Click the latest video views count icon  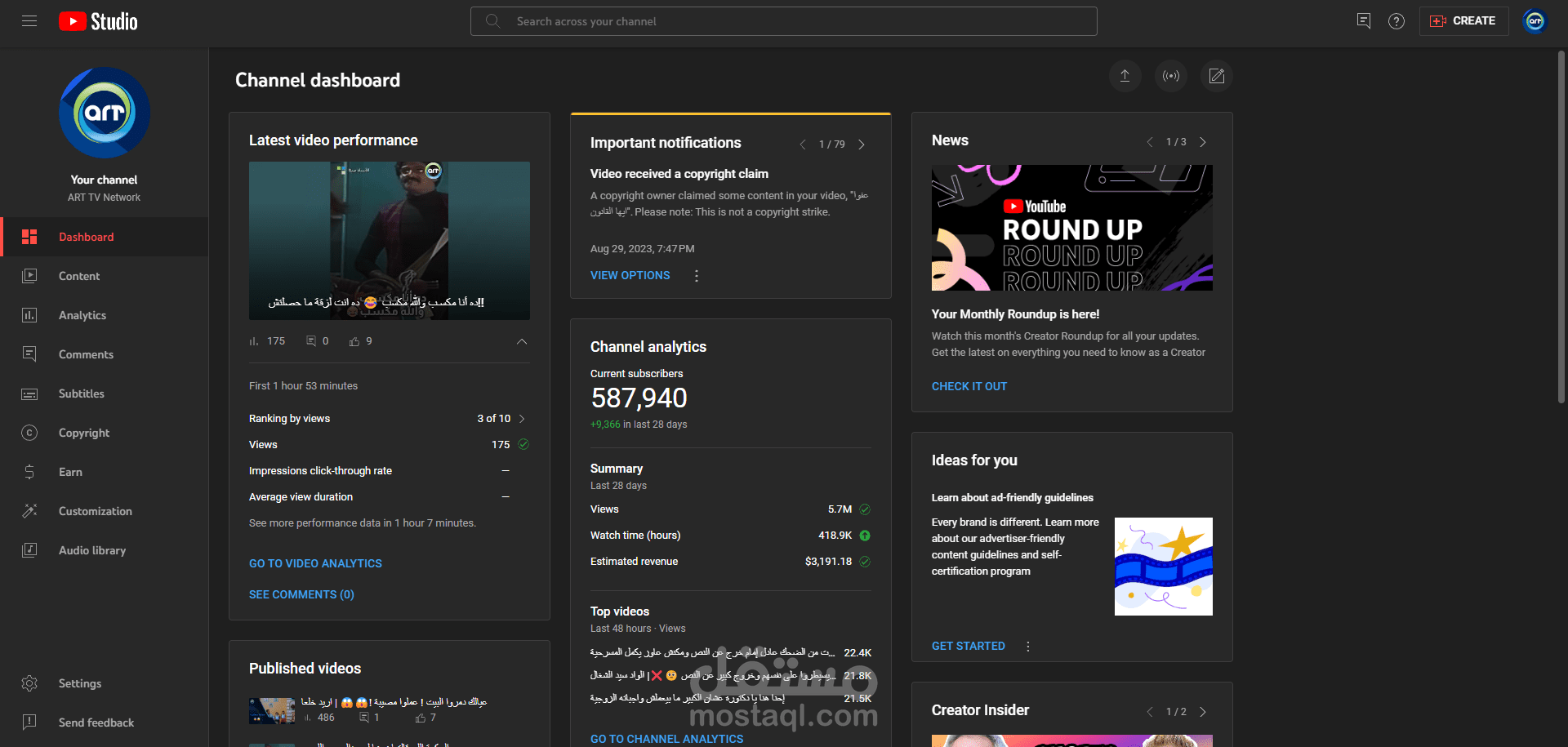coord(254,341)
